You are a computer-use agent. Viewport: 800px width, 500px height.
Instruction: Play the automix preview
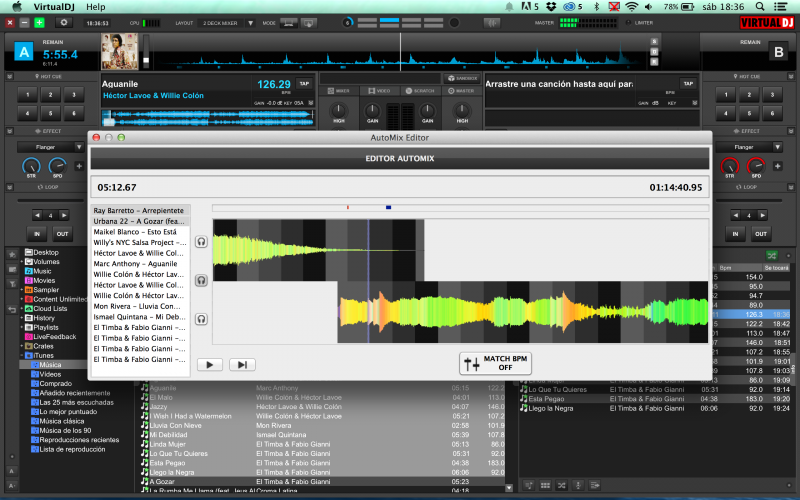point(210,365)
